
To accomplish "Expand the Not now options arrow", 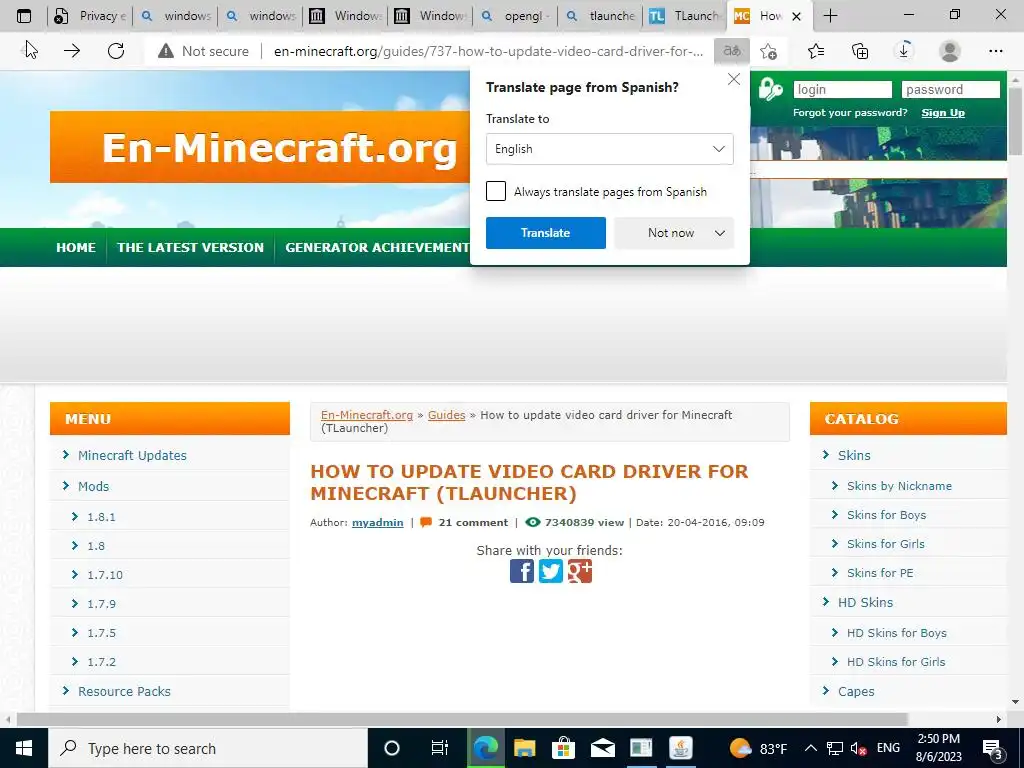I will click(720, 233).
